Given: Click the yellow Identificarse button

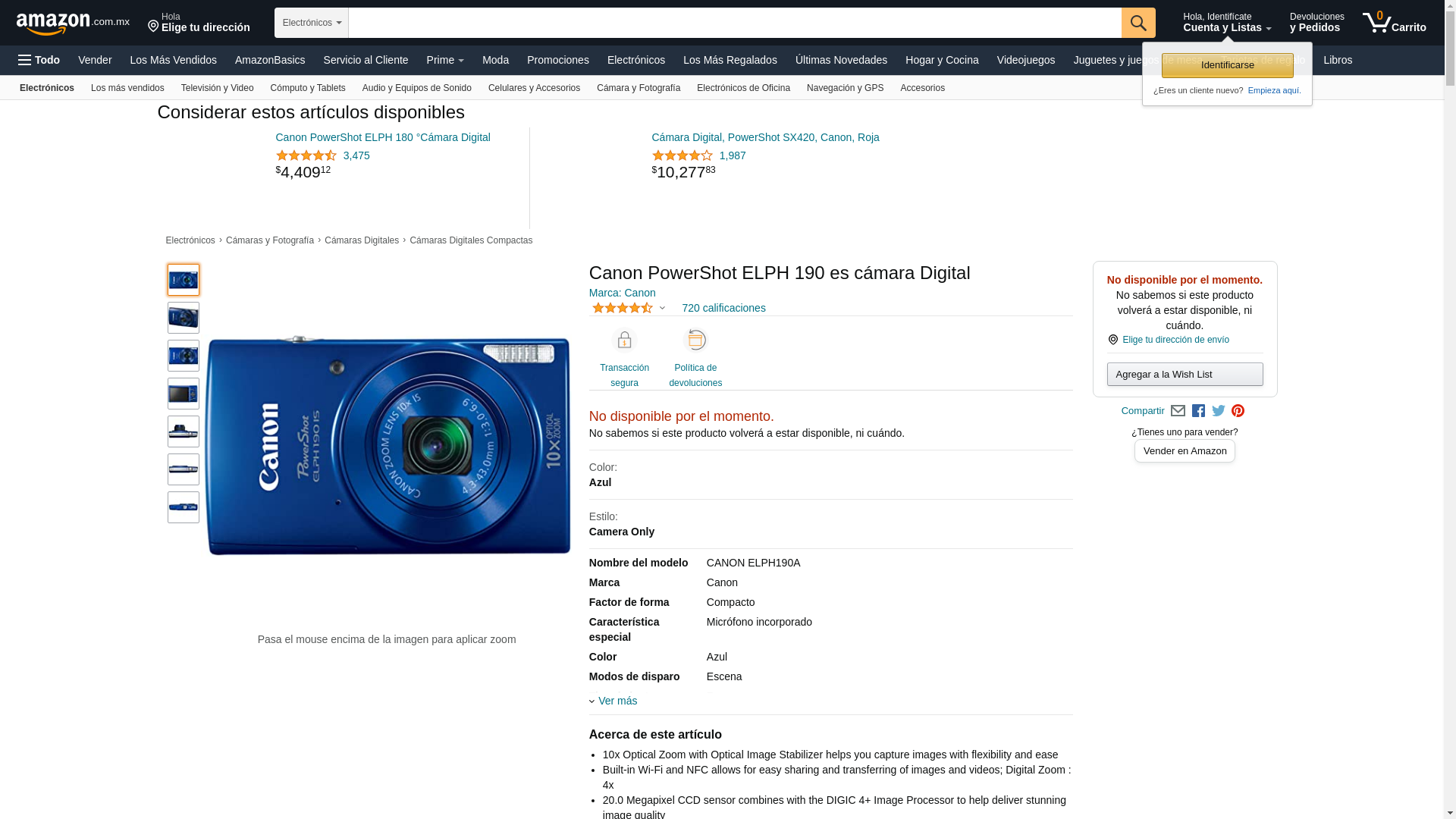Looking at the screenshot, I should 1227,65.
